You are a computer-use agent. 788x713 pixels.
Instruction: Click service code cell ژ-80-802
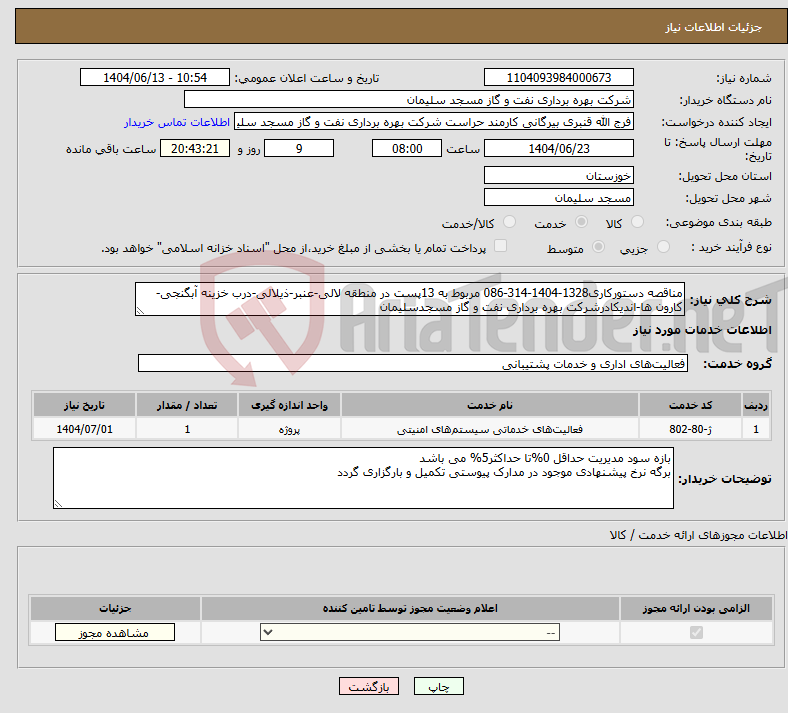point(691,430)
